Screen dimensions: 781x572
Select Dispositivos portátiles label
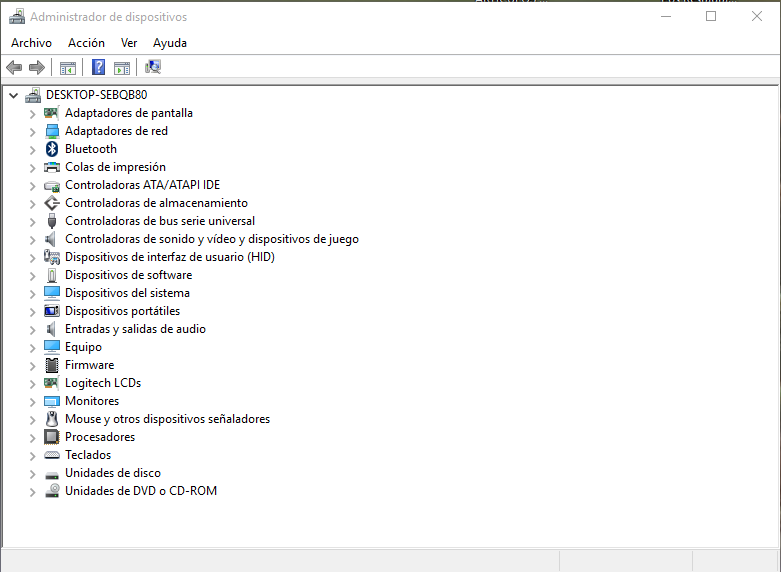[x=123, y=311]
